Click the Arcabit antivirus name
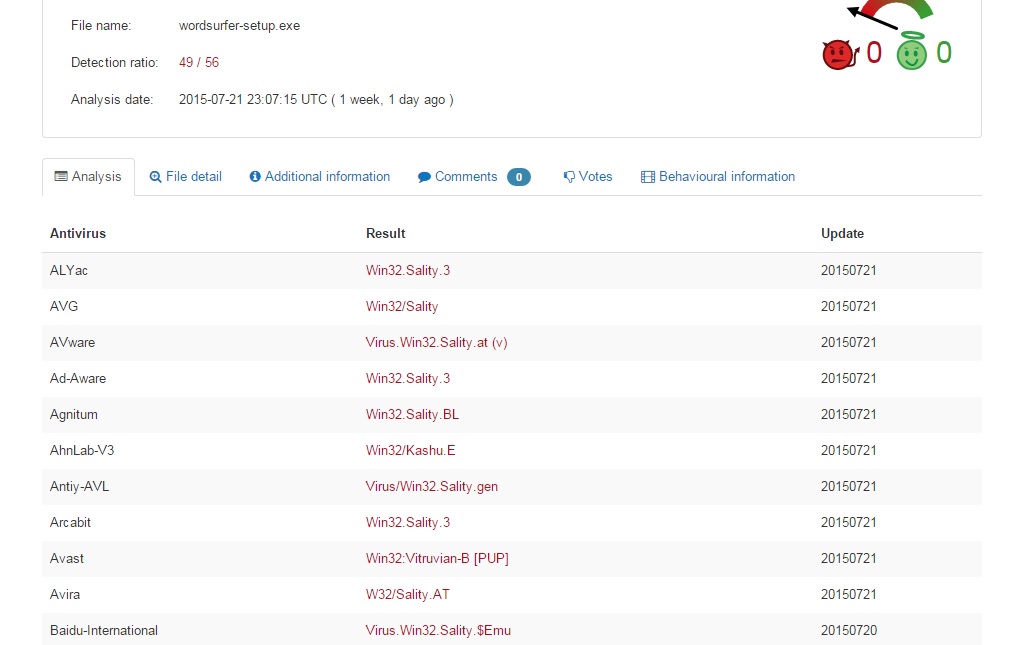Viewport: 1031px width, 645px height. pos(70,523)
